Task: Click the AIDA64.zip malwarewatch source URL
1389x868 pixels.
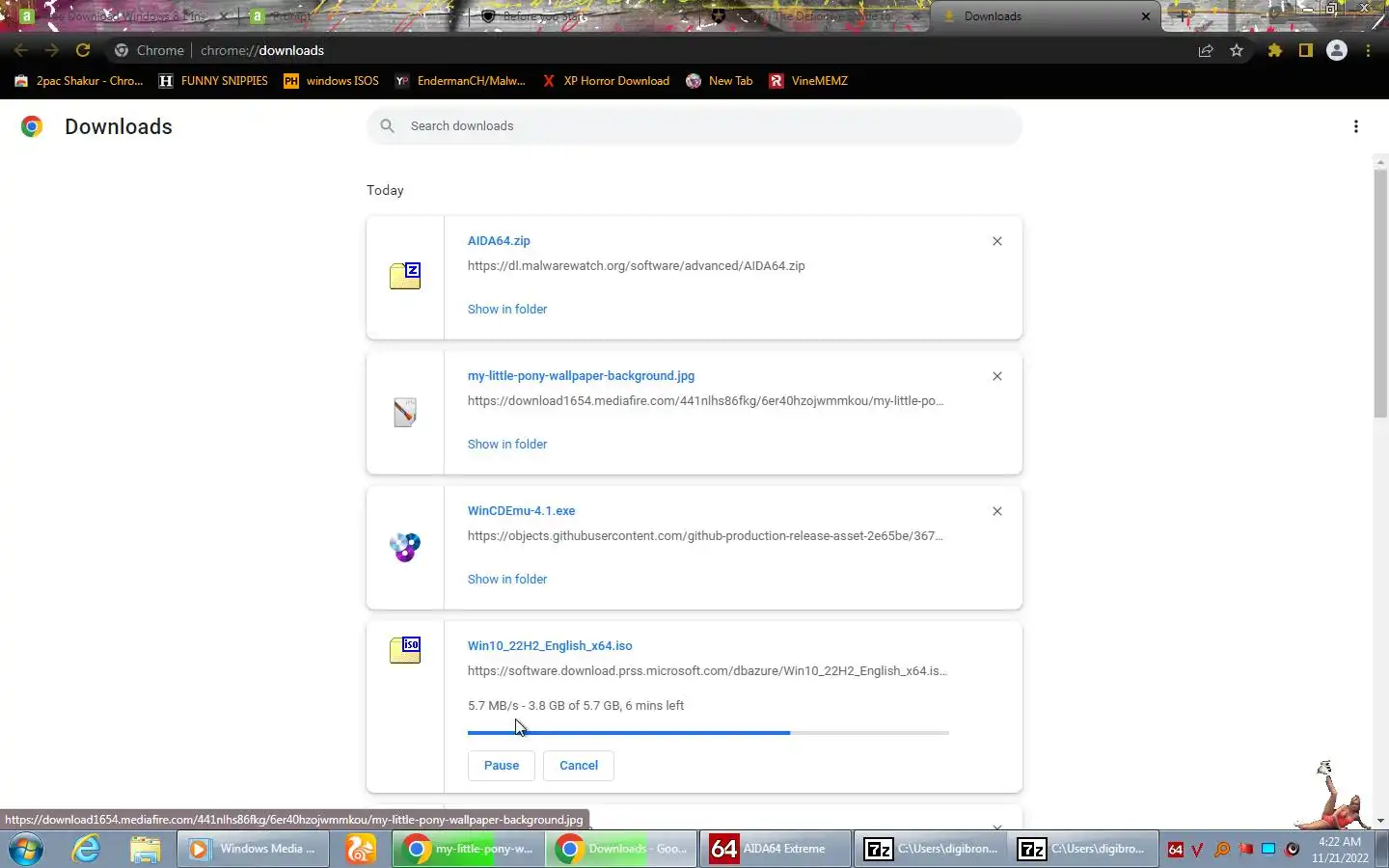Action: point(636,266)
